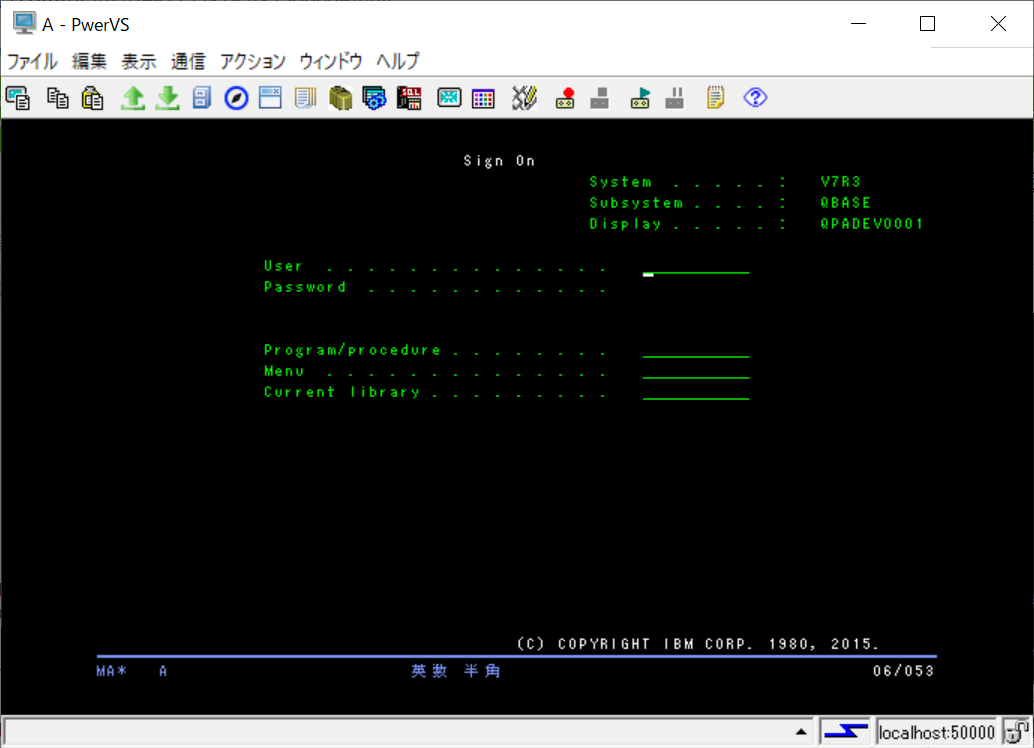Expand the status bar up-arrow
The image size is (1034, 748).
[x=801, y=732]
